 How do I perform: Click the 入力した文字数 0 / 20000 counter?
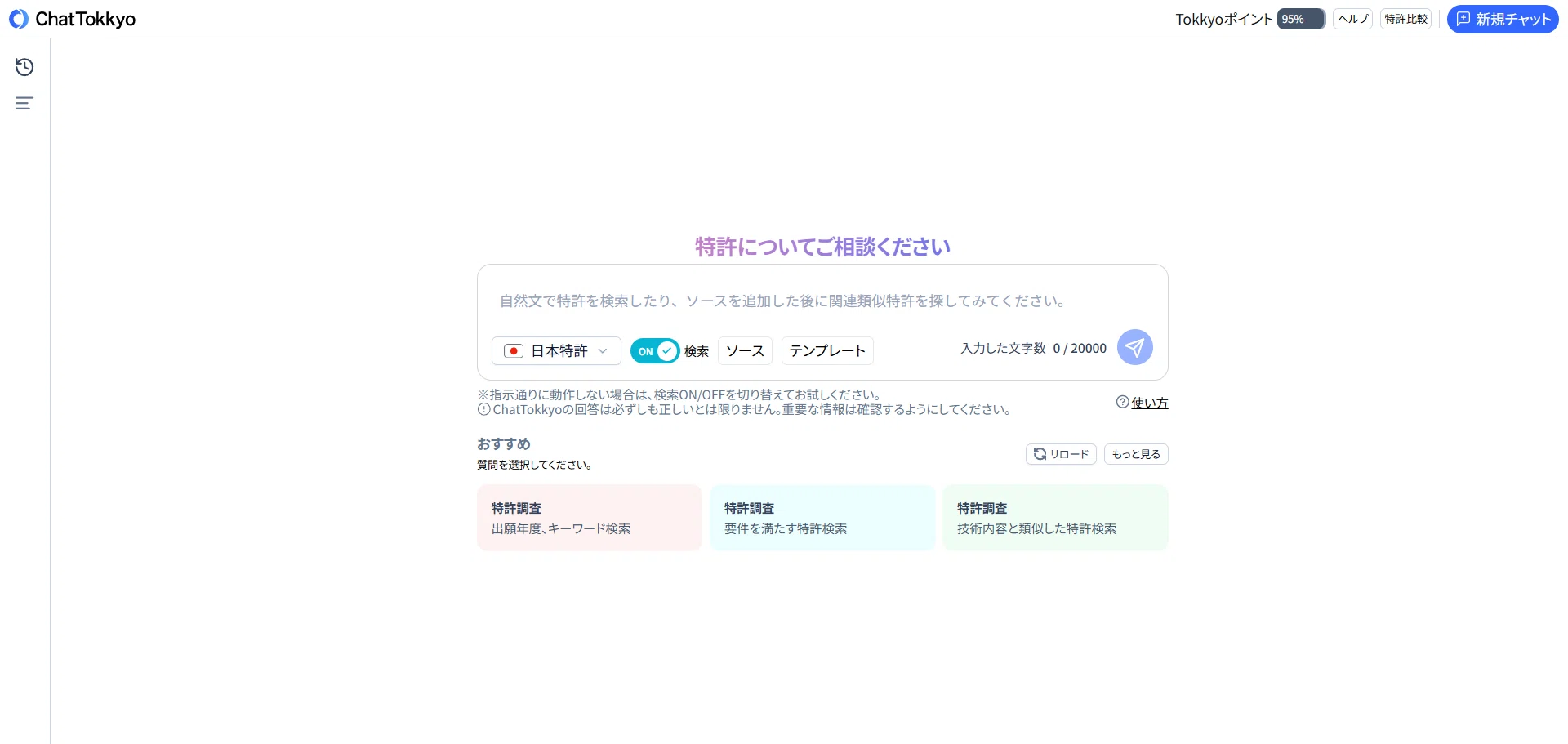(x=1033, y=348)
